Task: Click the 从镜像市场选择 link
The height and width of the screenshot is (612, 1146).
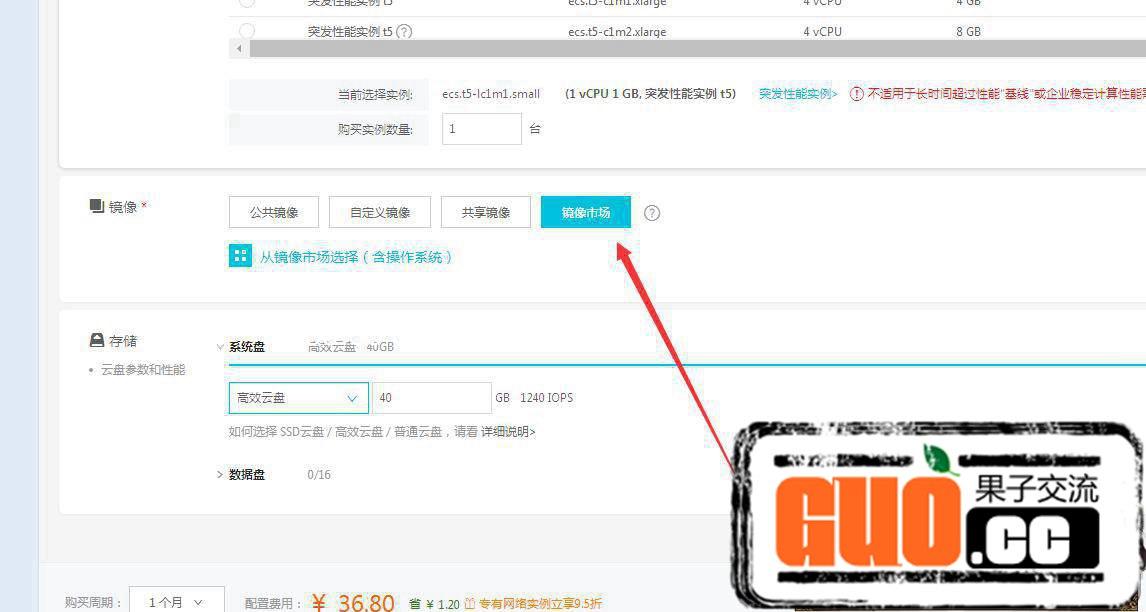Action: pos(356,257)
